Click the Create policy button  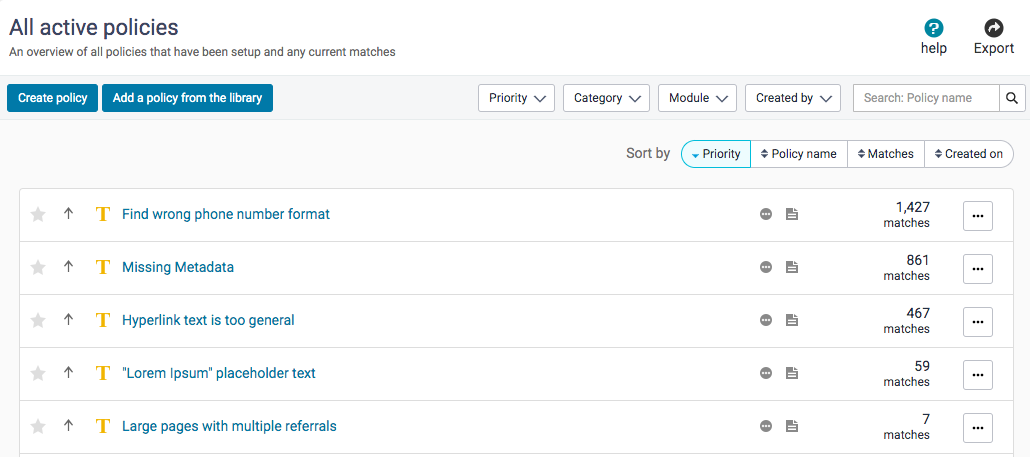click(x=52, y=98)
